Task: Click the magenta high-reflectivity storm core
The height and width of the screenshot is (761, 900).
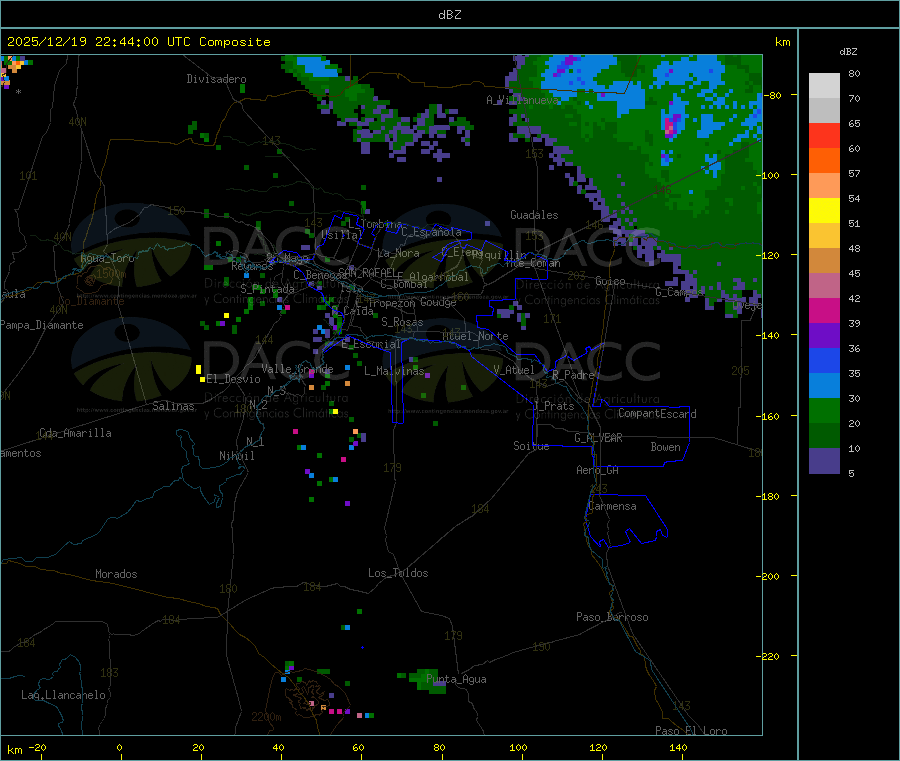Action: (670, 126)
